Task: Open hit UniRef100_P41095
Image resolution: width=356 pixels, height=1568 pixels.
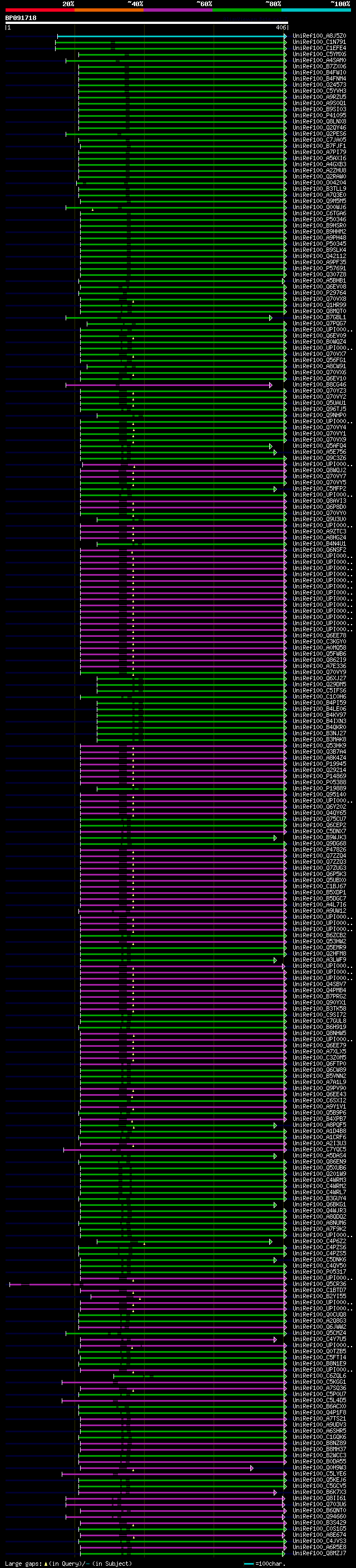Action: coord(319,116)
